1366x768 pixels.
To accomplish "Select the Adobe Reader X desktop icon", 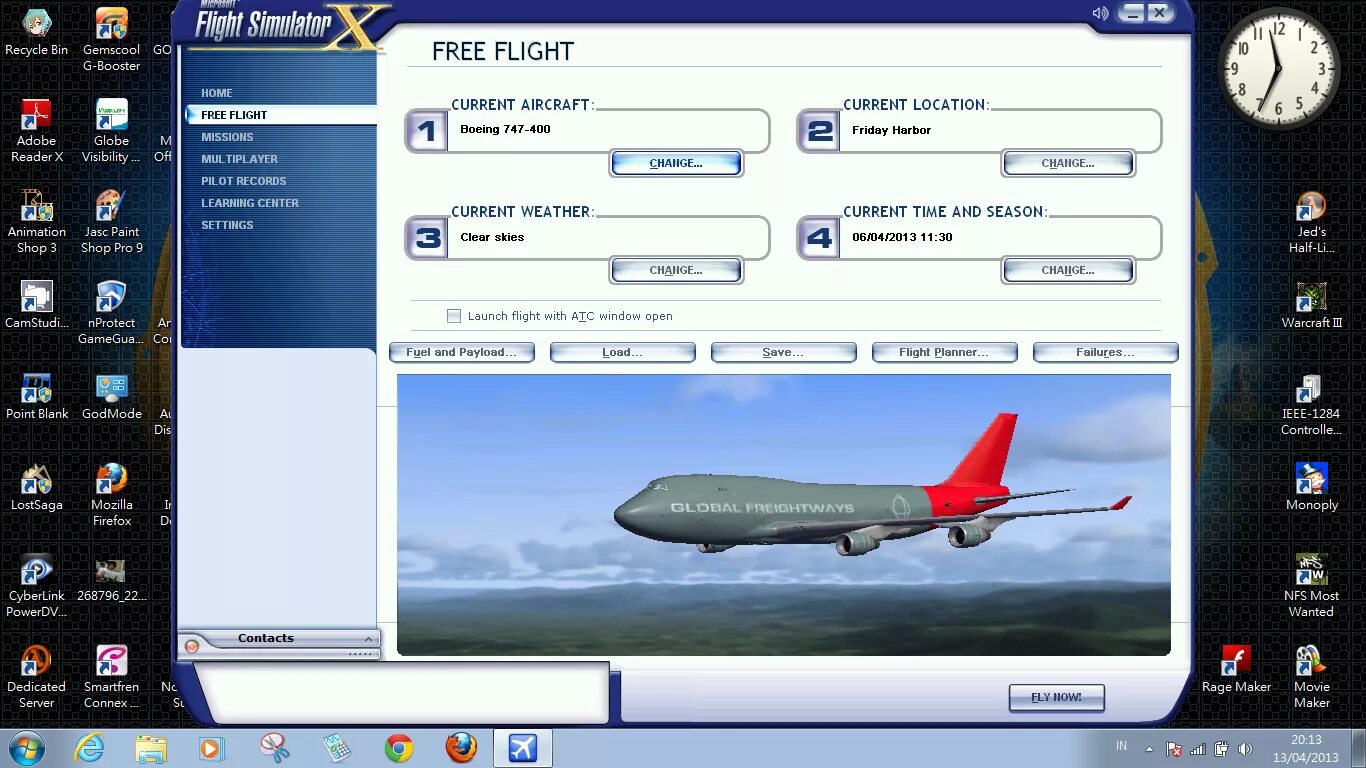I will pos(36,131).
